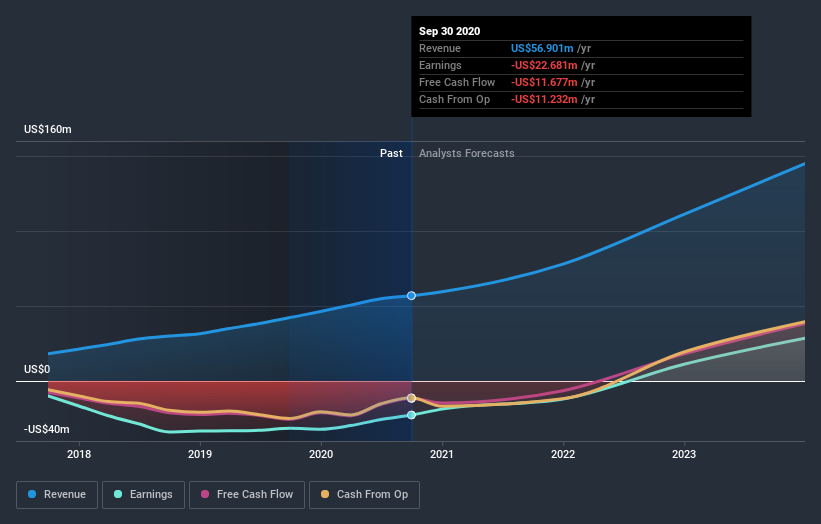Click the US$56.901m revenue value
The image size is (821, 524).
(x=542, y=48)
